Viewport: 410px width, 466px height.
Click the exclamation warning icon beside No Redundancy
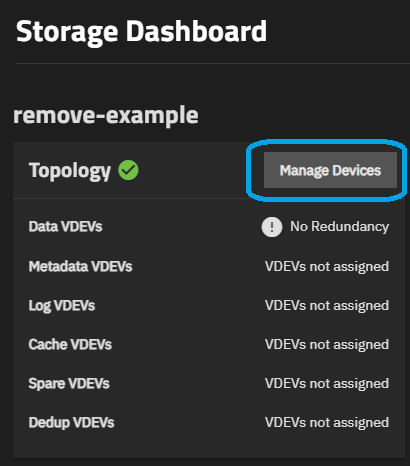[x=272, y=227]
